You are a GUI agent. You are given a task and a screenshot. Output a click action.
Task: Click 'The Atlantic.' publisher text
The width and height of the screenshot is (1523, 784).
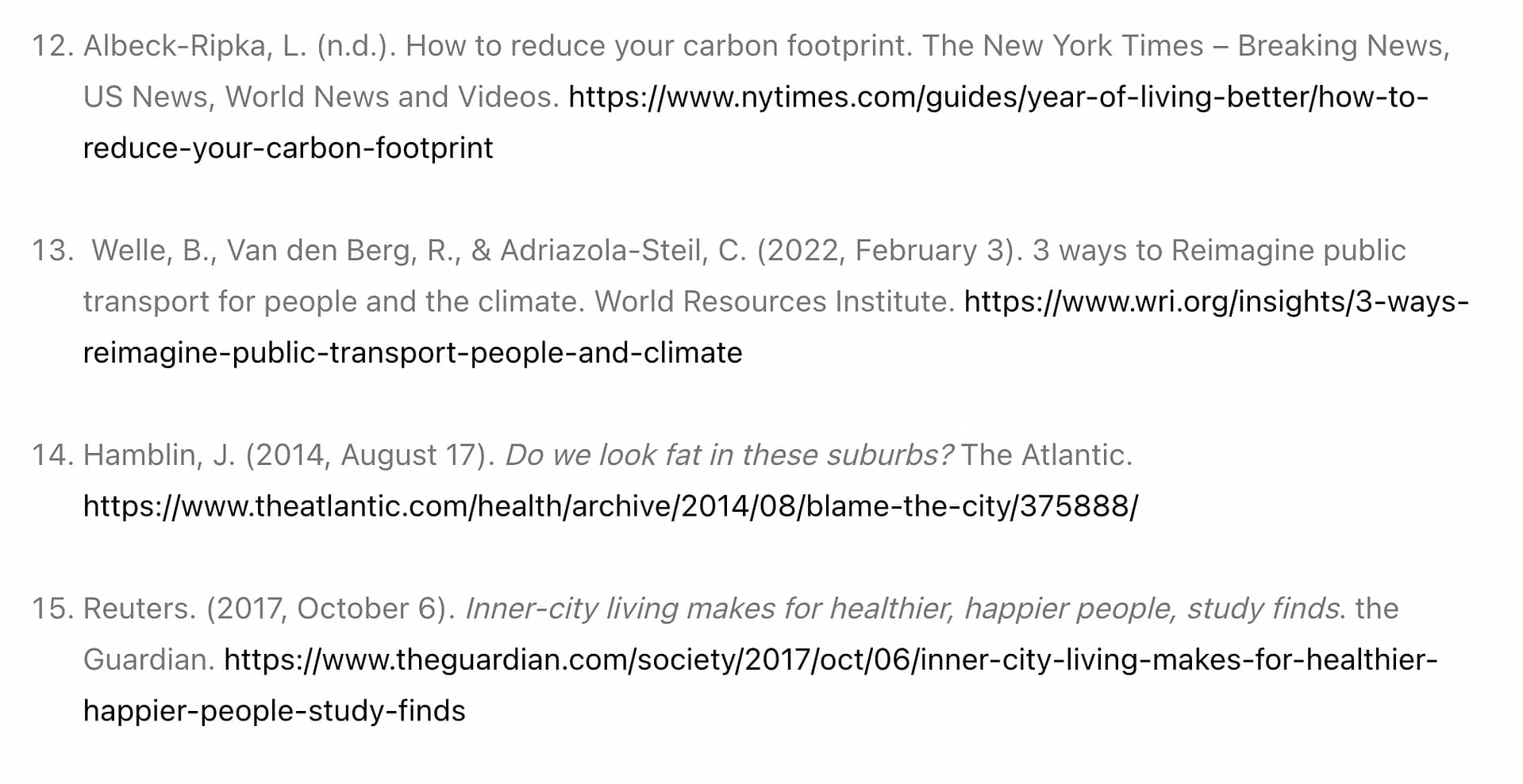coord(1047,455)
